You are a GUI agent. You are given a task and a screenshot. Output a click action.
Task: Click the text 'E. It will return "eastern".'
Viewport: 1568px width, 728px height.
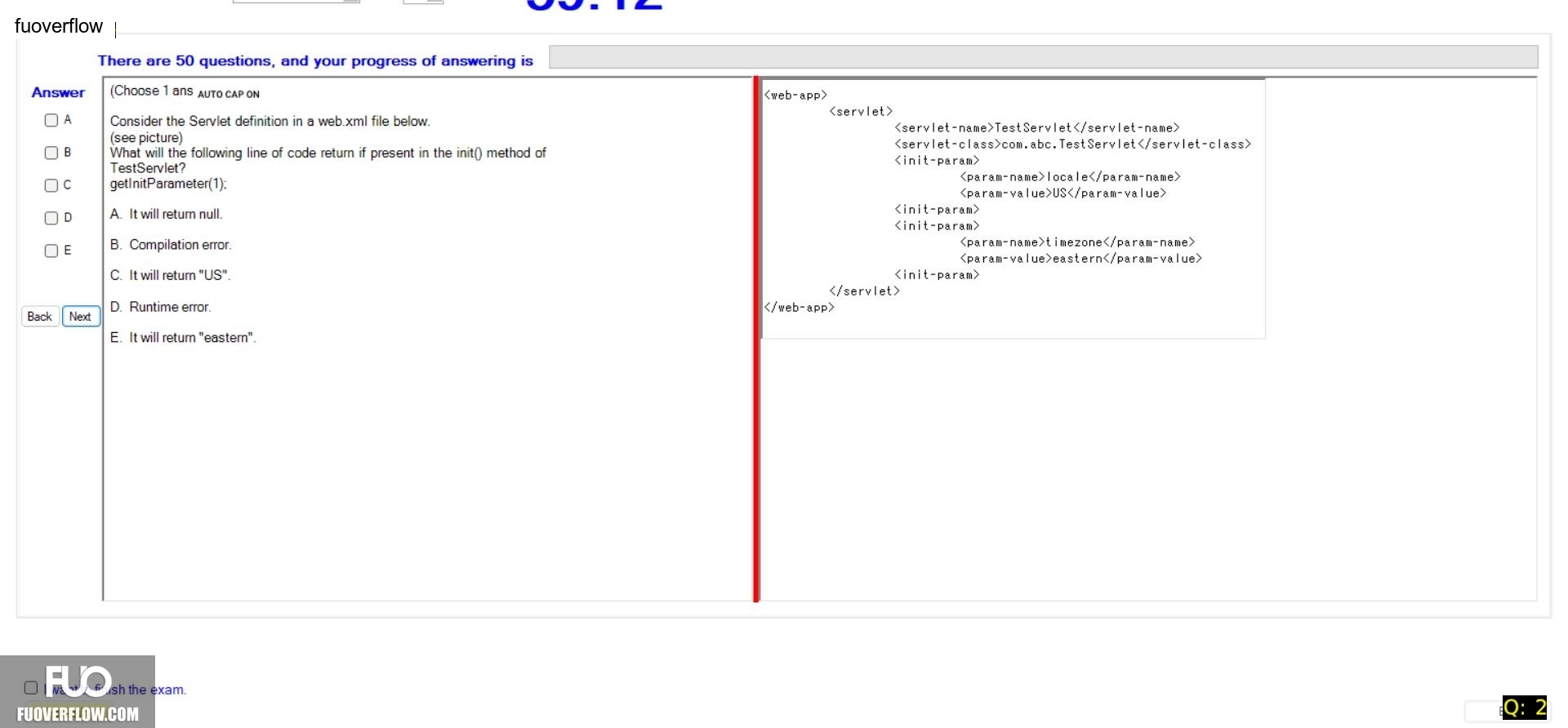183,338
